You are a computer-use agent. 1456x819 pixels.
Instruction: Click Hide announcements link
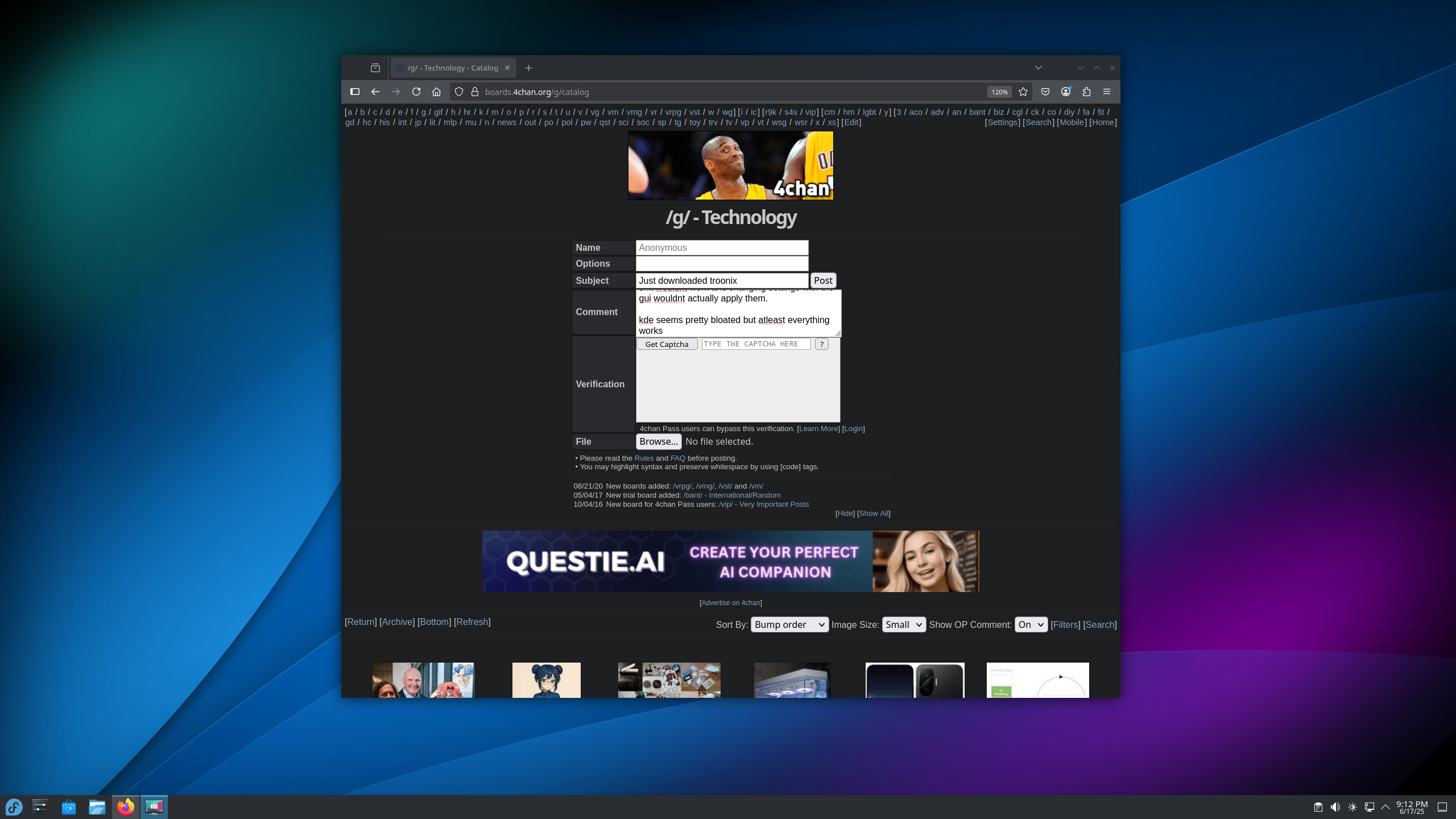click(x=845, y=513)
